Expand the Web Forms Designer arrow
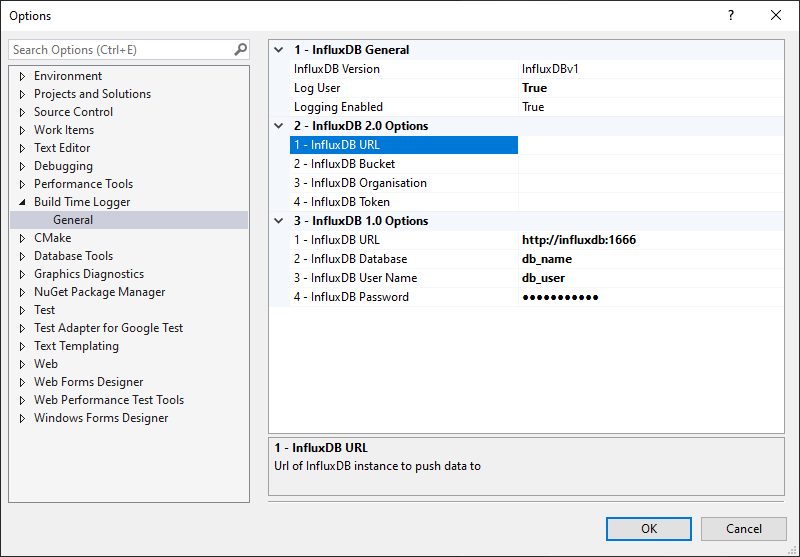 (22, 382)
